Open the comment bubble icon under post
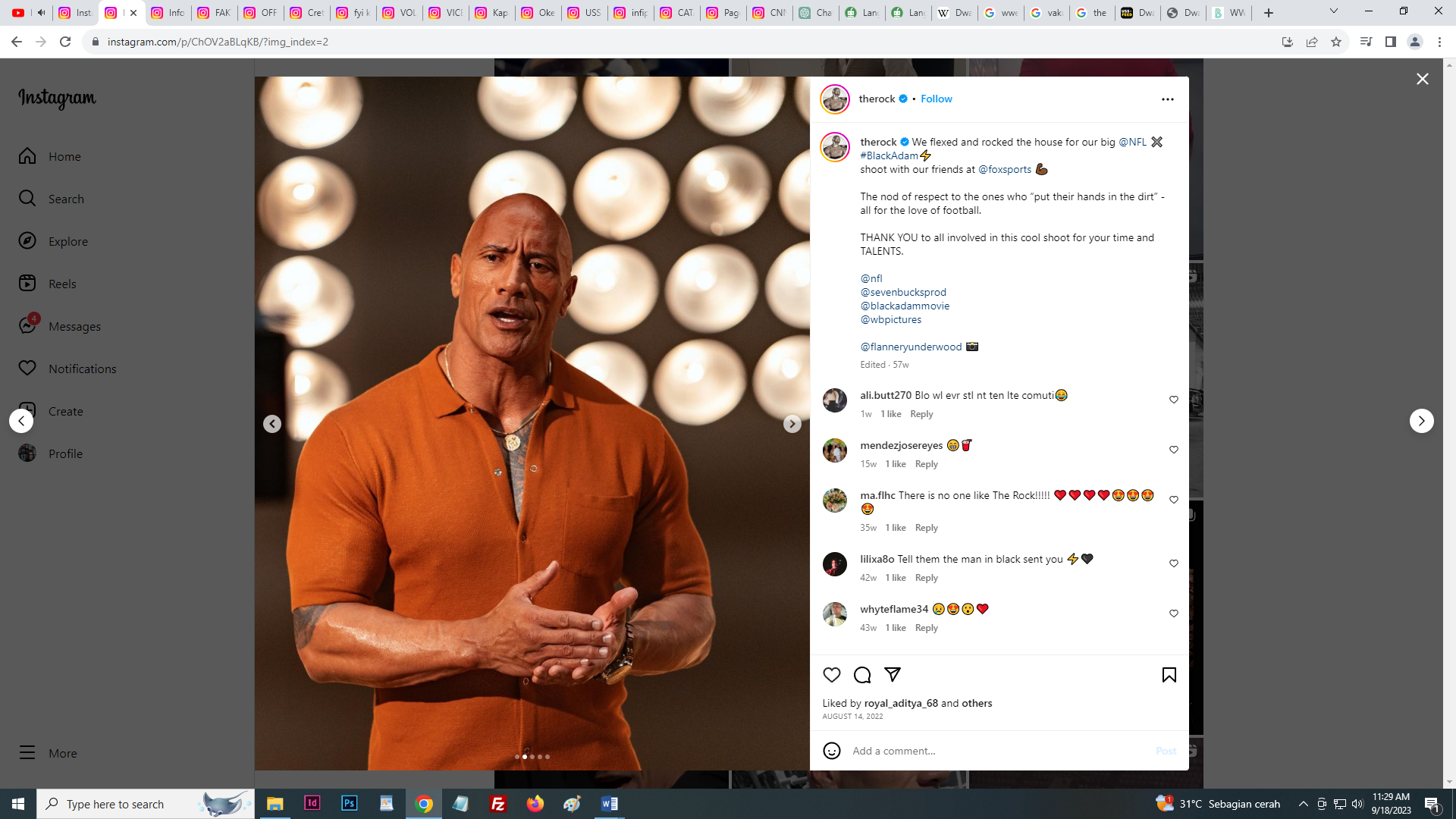The width and height of the screenshot is (1456, 819). pos(862,675)
